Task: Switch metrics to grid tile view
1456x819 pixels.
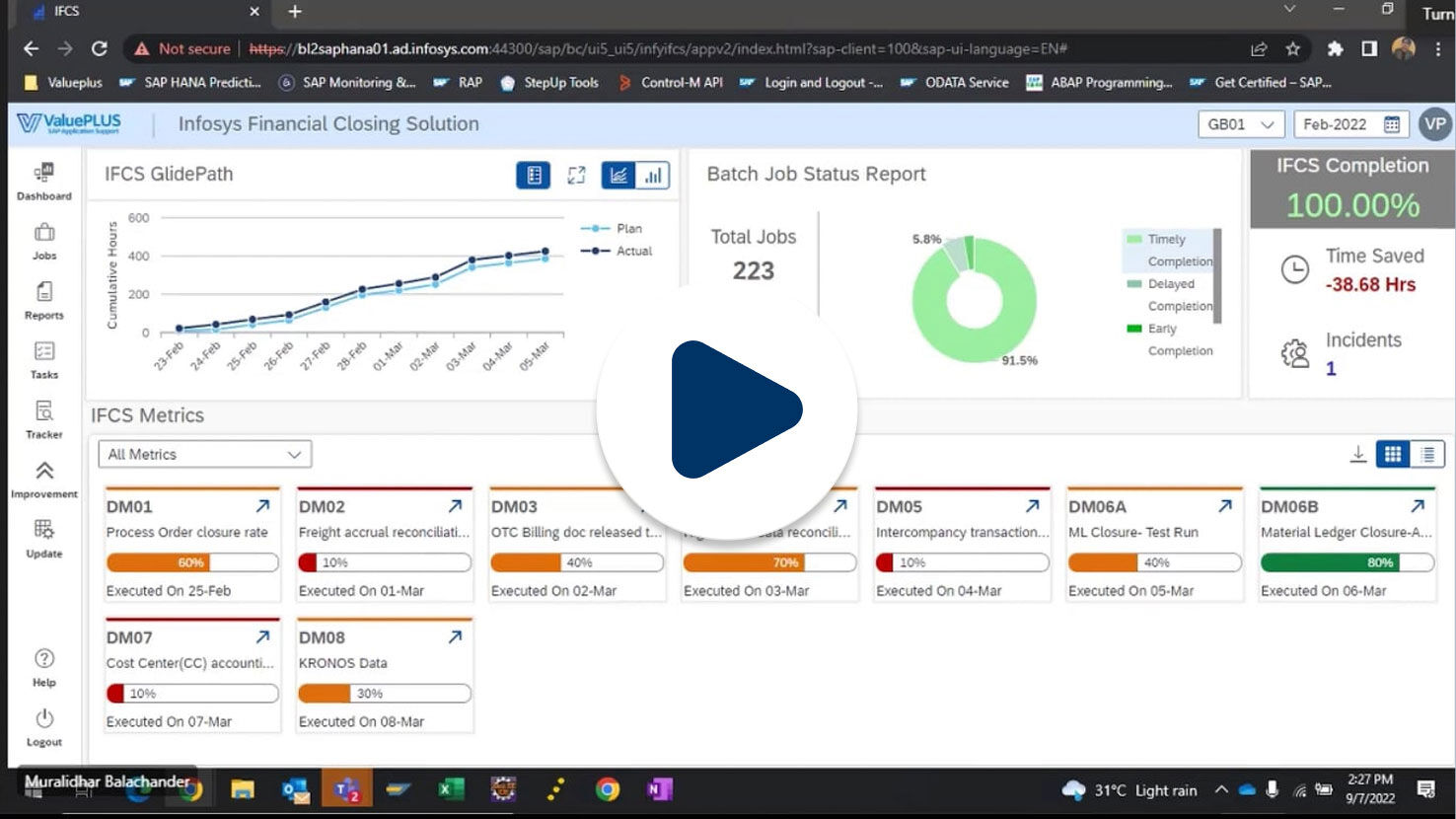Action: [x=1393, y=454]
